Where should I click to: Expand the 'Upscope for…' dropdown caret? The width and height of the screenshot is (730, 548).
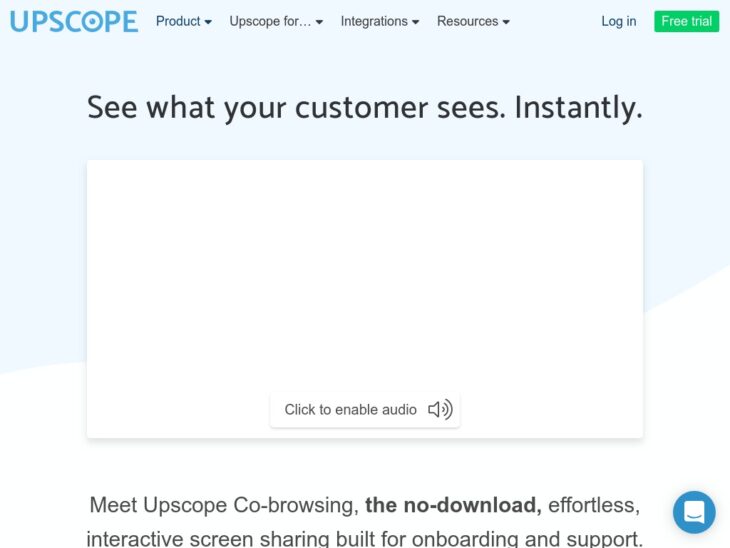[x=319, y=22]
